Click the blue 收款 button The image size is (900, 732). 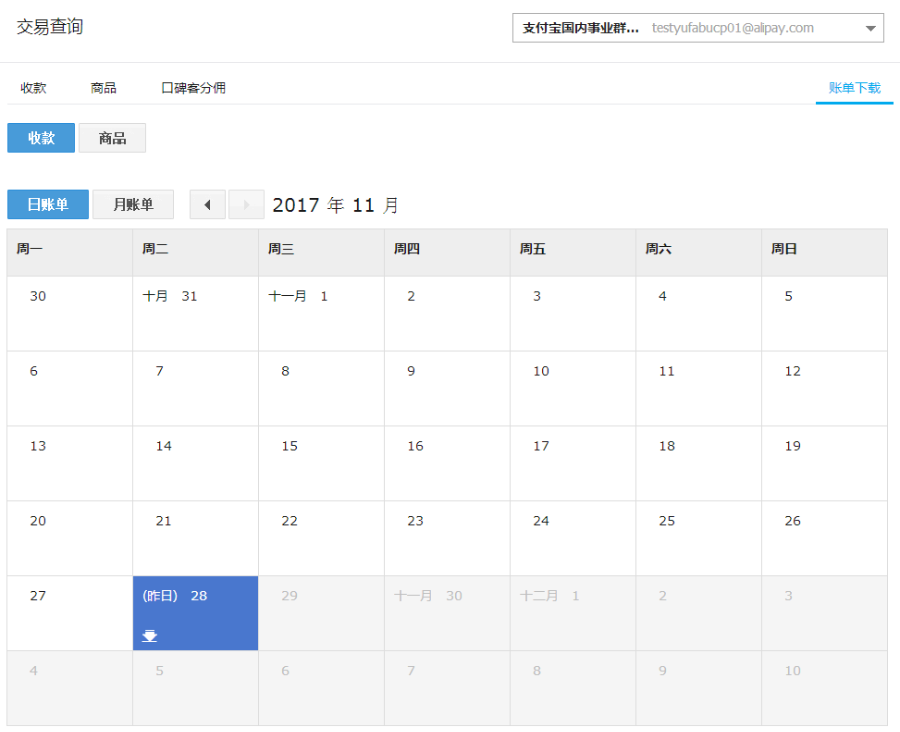[x=41, y=138]
